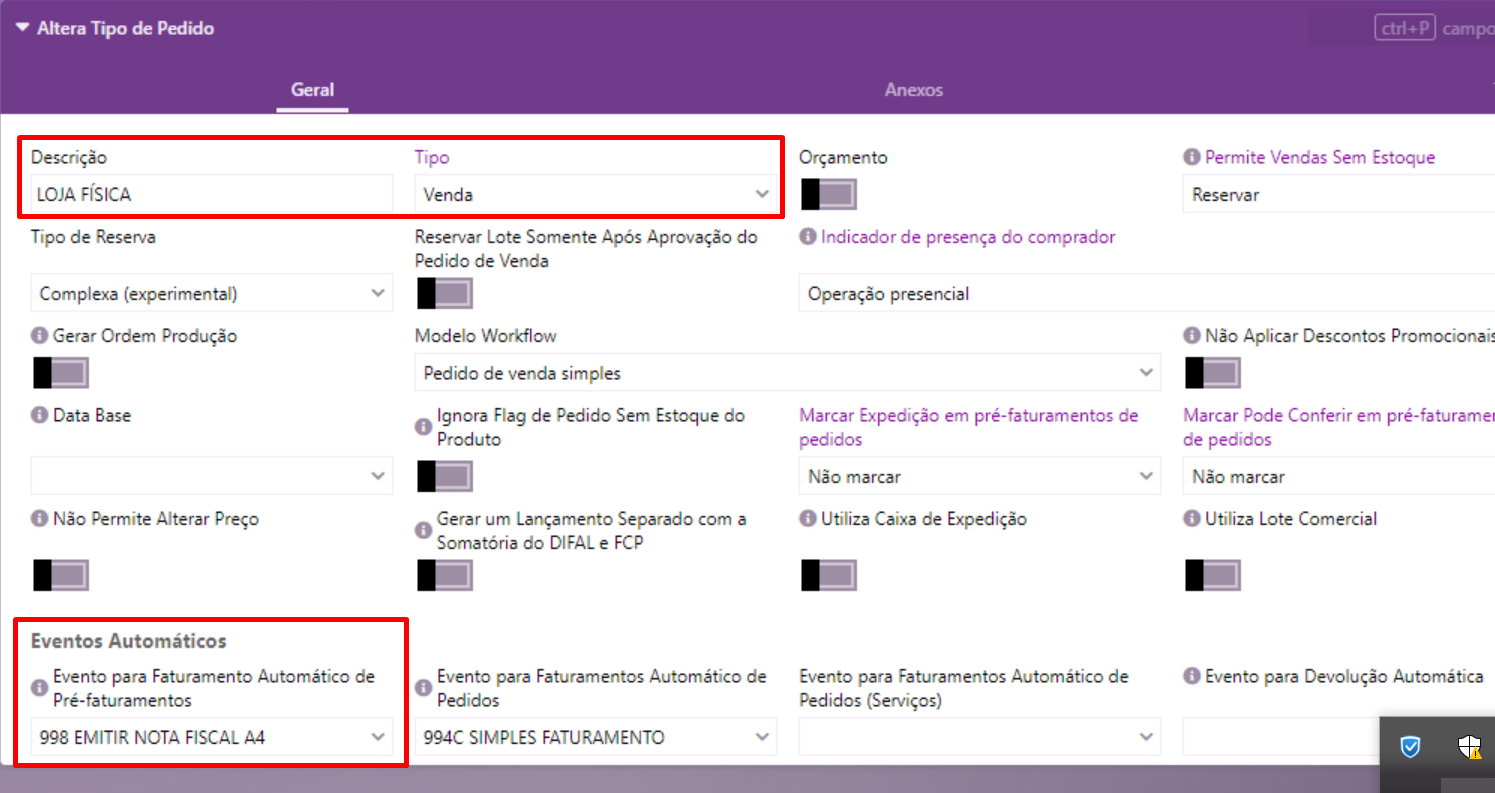Click the blue shield tray icon
Image resolution: width=1495 pixels, height=793 pixels.
(x=1410, y=746)
